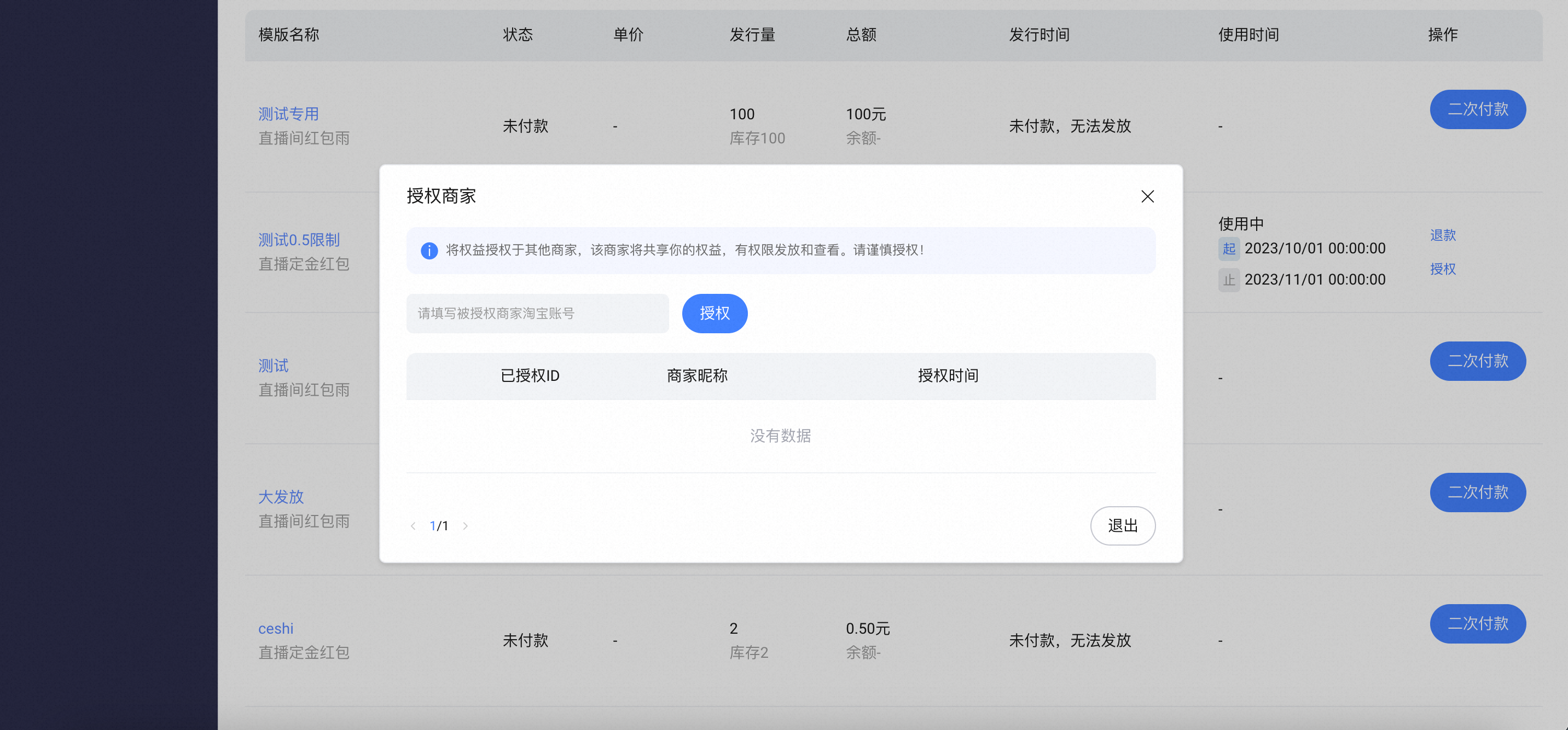
Task: Click the 没有数据 empty text
Action: (x=780, y=436)
